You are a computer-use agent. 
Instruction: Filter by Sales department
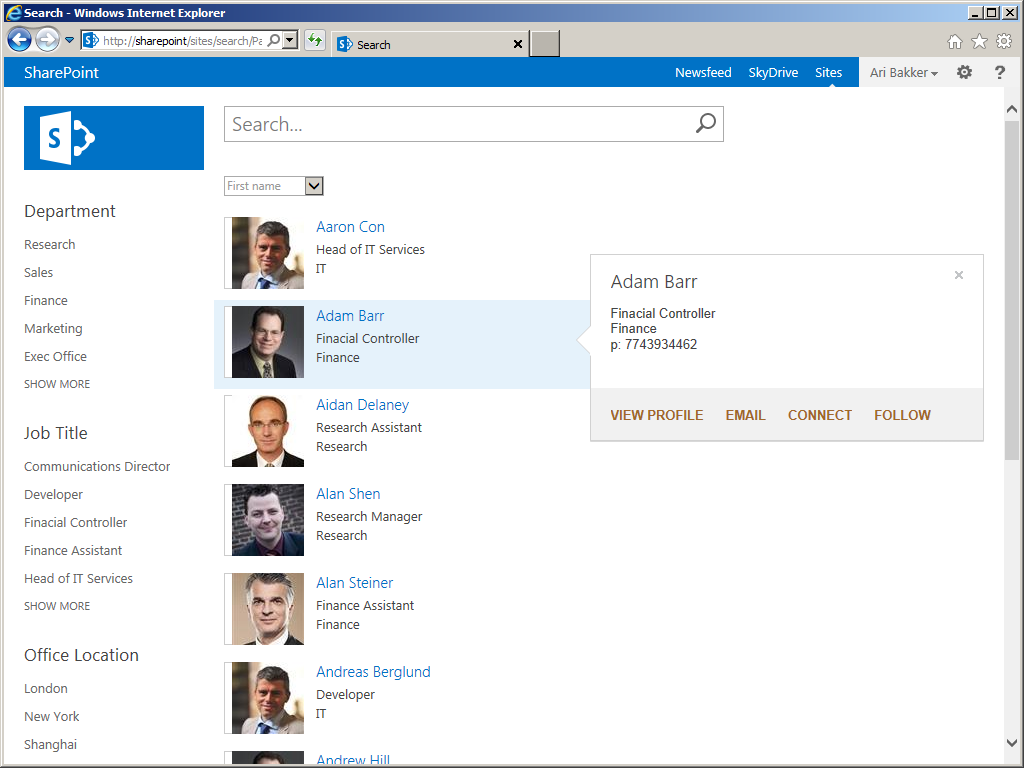tap(39, 272)
